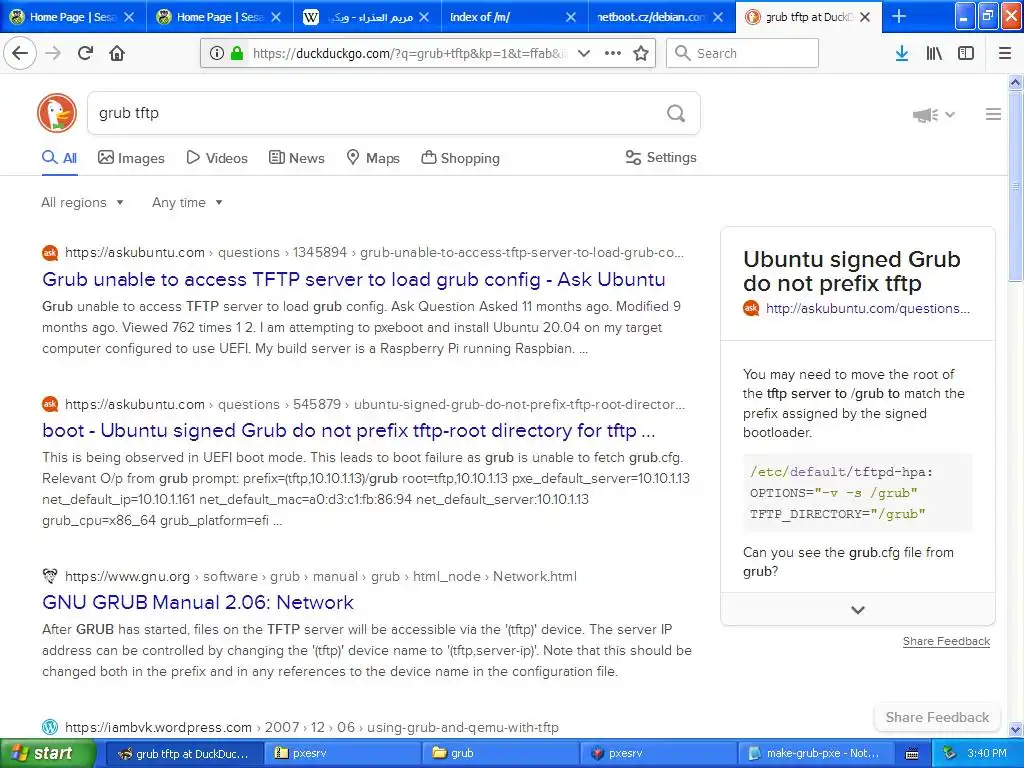Open Grub unable to access TFTP server result
This screenshot has height=768, width=1024.
(353, 279)
